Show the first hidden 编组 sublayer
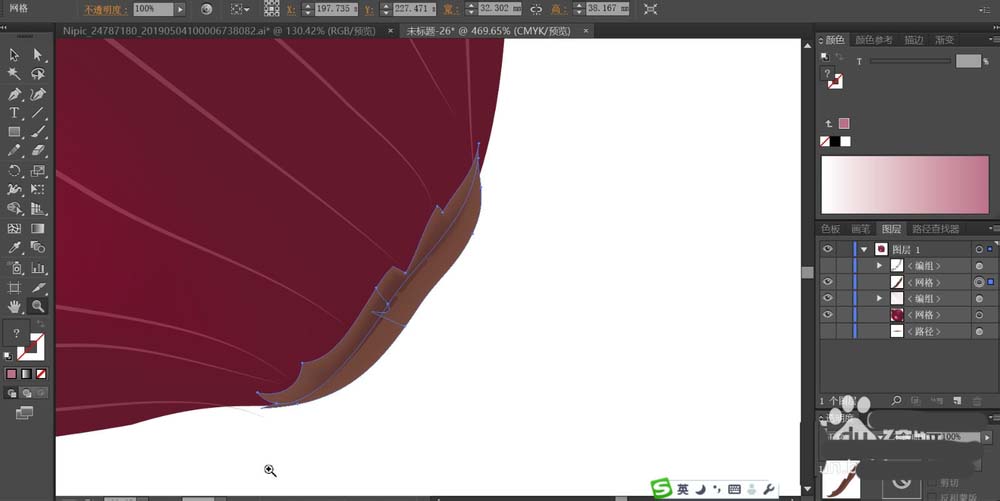 point(828,266)
